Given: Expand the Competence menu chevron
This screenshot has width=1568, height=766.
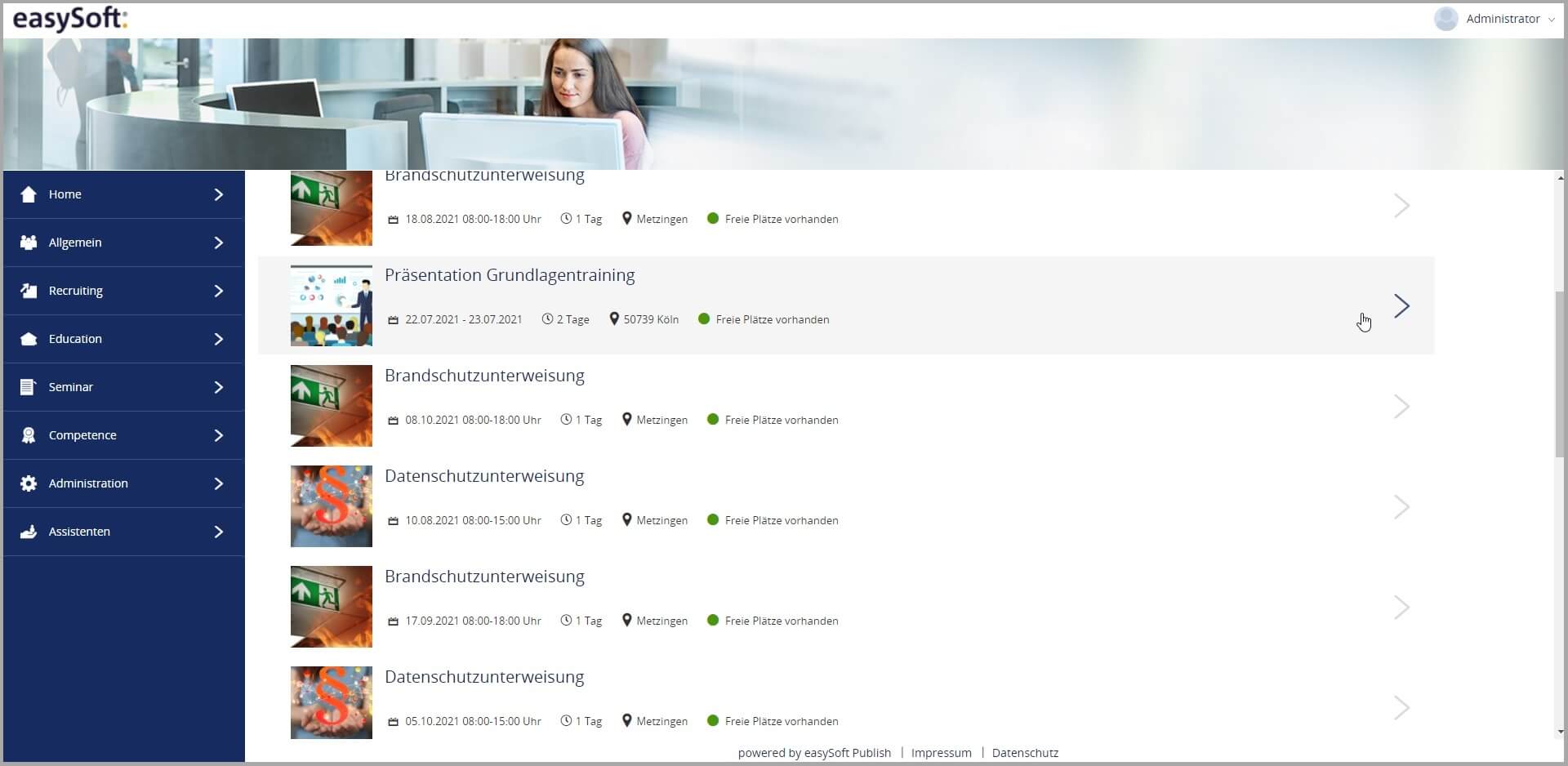Looking at the screenshot, I should coord(218,435).
